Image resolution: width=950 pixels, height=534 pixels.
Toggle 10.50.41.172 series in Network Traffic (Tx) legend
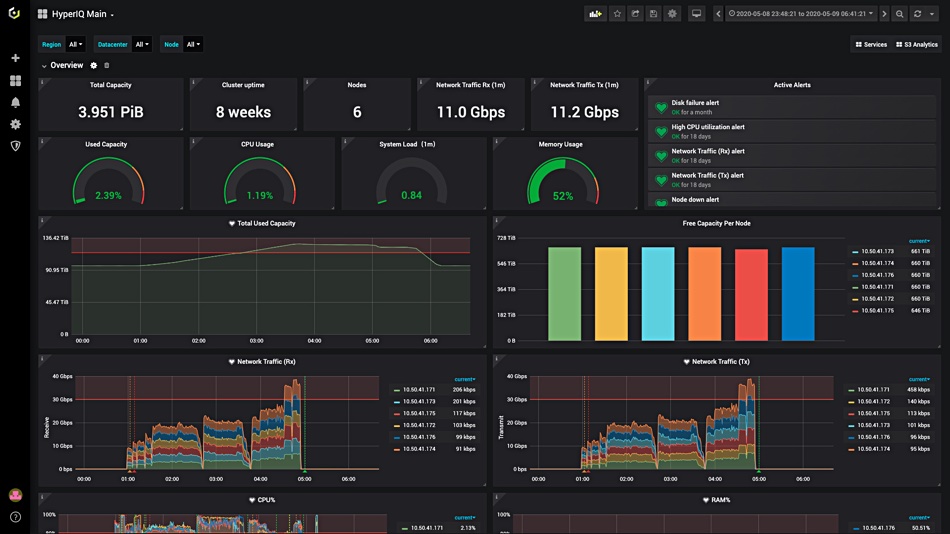click(x=873, y=401)
